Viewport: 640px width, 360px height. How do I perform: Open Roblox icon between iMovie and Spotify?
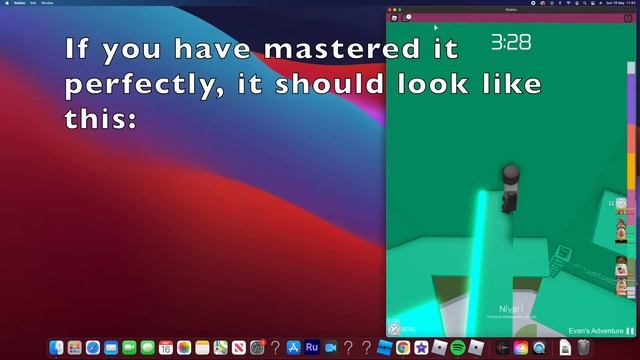[439, 348]
